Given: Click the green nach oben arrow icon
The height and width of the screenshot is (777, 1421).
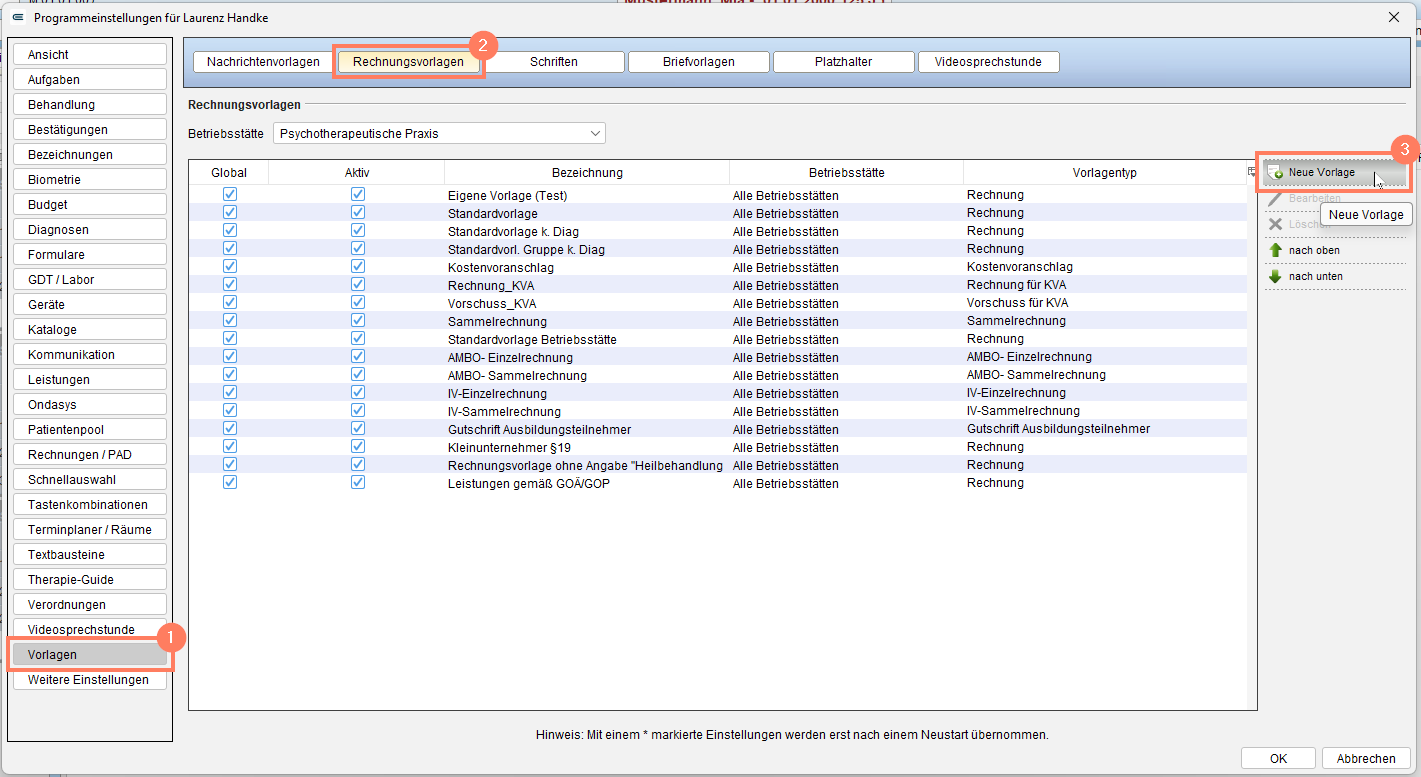Looking at the screenshot, I should [1275, 250].
